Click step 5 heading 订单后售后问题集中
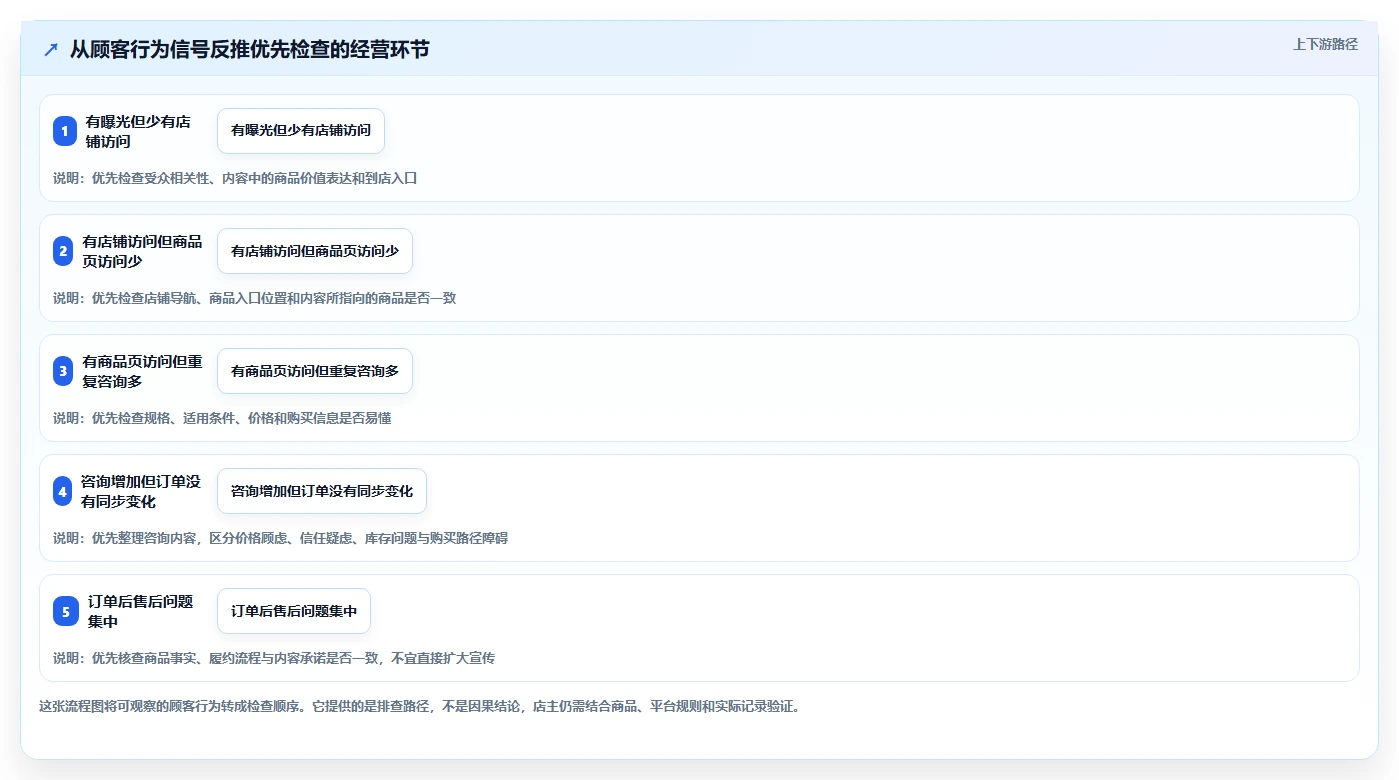 pos(140,611)
